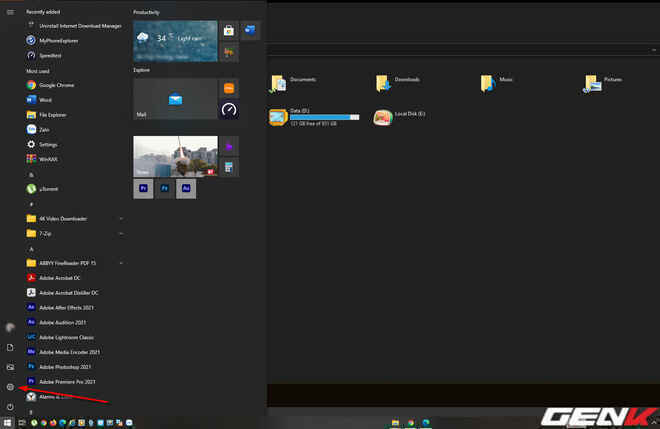The image size is (660, 429).
Task: Click the Windows Start button on taskbar
Action: pos(7,423)
